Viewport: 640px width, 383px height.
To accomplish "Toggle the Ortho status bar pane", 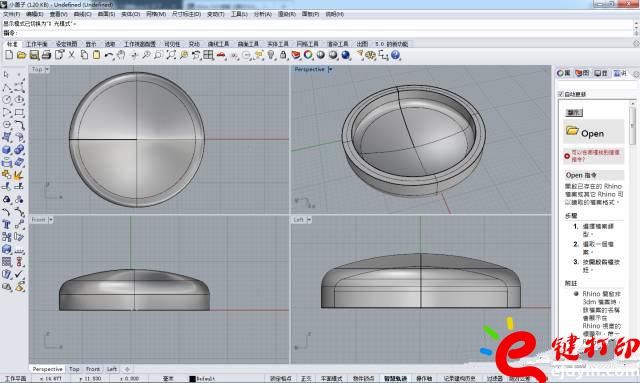I will tap(306, 379).
